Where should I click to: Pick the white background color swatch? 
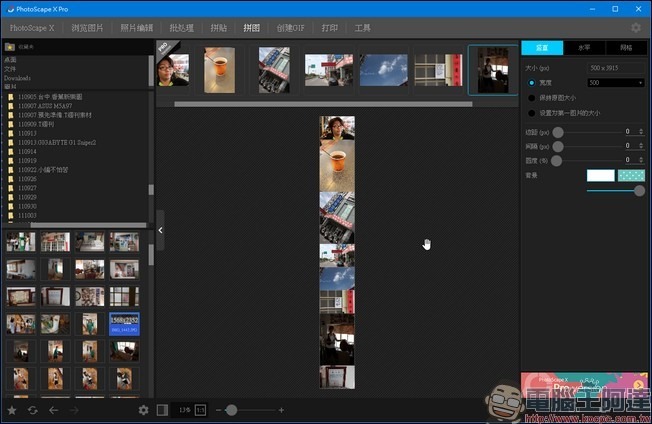coord(600,175)
